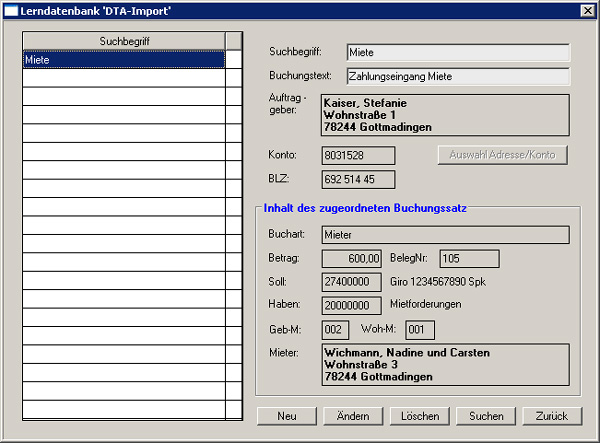Image resolution: width=600 pixels, height=443 pixels.
Task: Click the BLZ field
Action: 358,180
